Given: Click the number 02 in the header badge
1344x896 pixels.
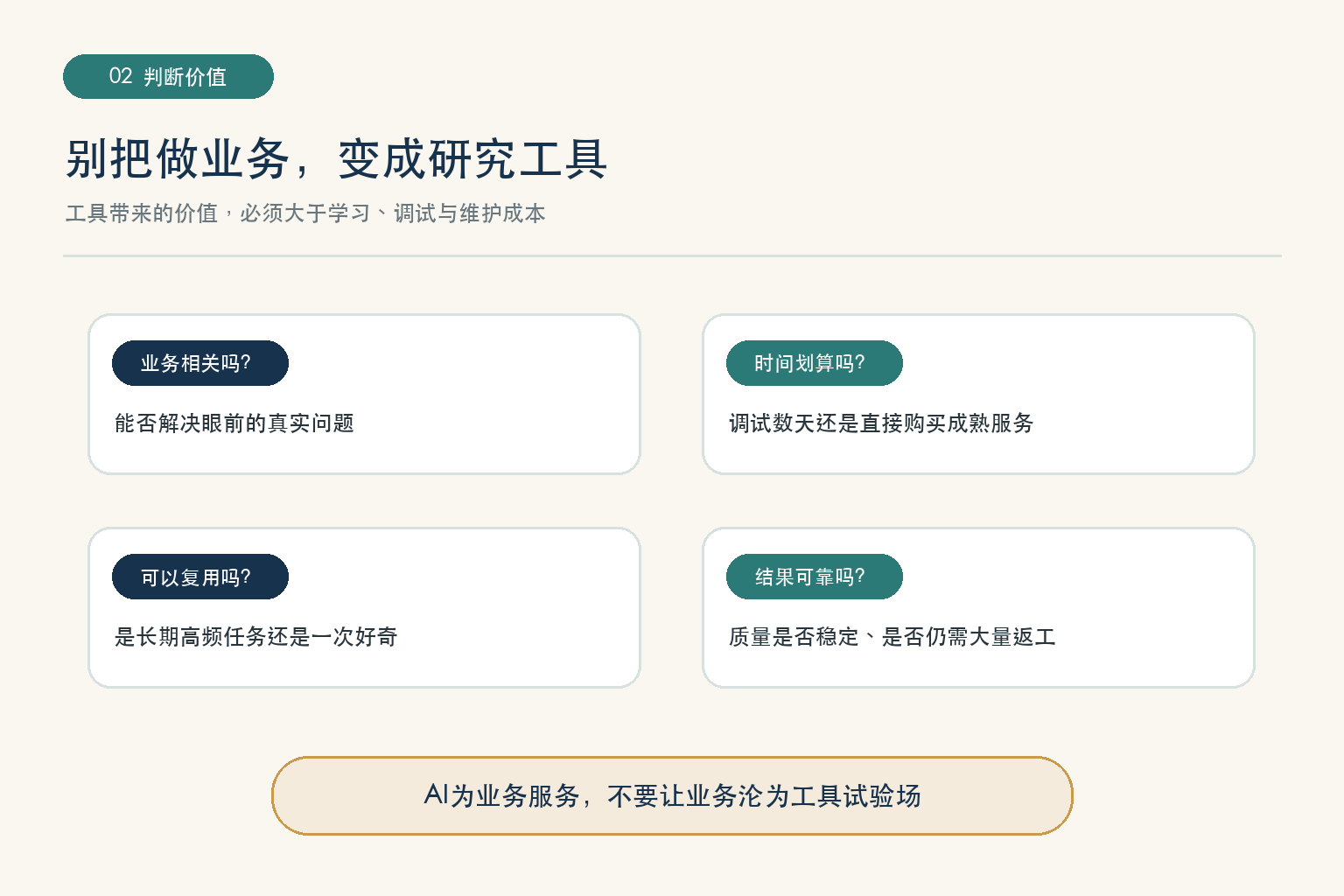Looking at the screenshot, I should [x=121, y=76].
